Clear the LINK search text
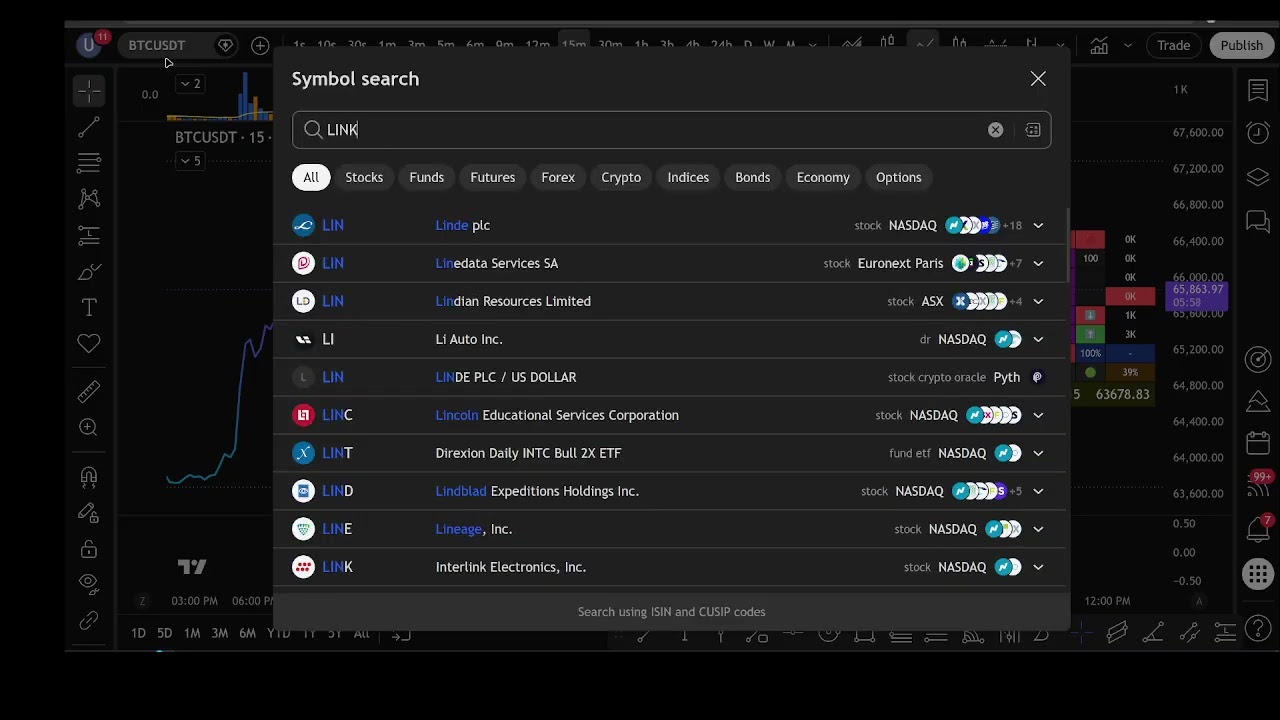1280x720 pixels. click(995, 130)
